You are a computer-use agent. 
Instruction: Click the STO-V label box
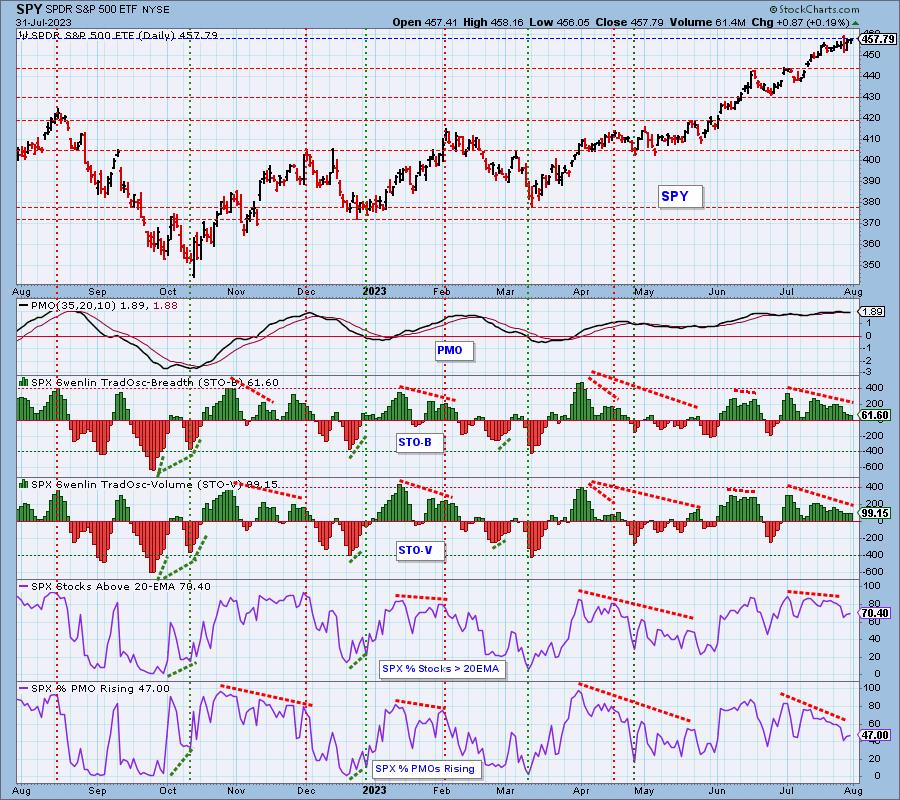(420, 550)
